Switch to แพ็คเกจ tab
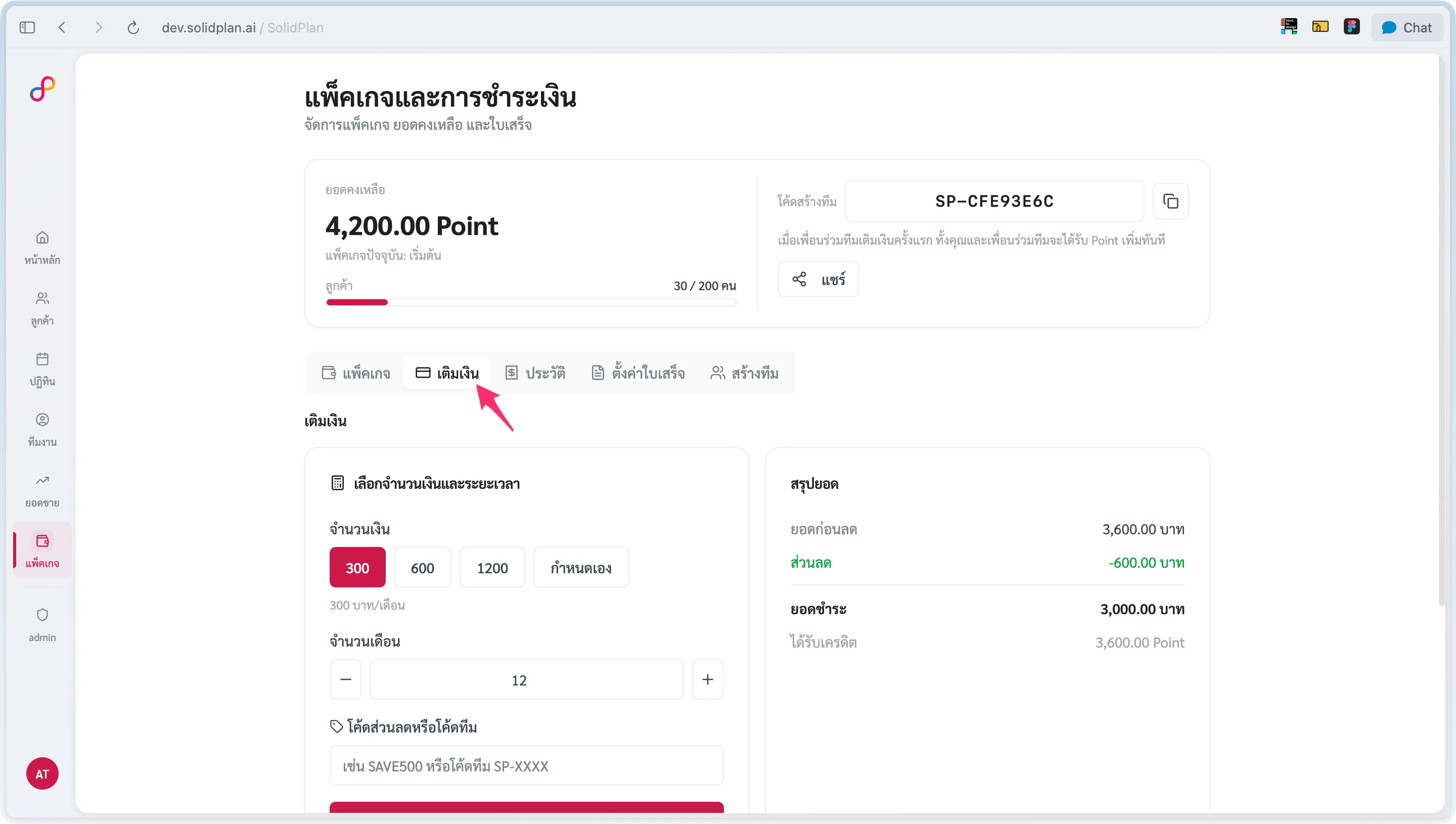Viewport: 1456px width, 824px height. tap(355, 373)
